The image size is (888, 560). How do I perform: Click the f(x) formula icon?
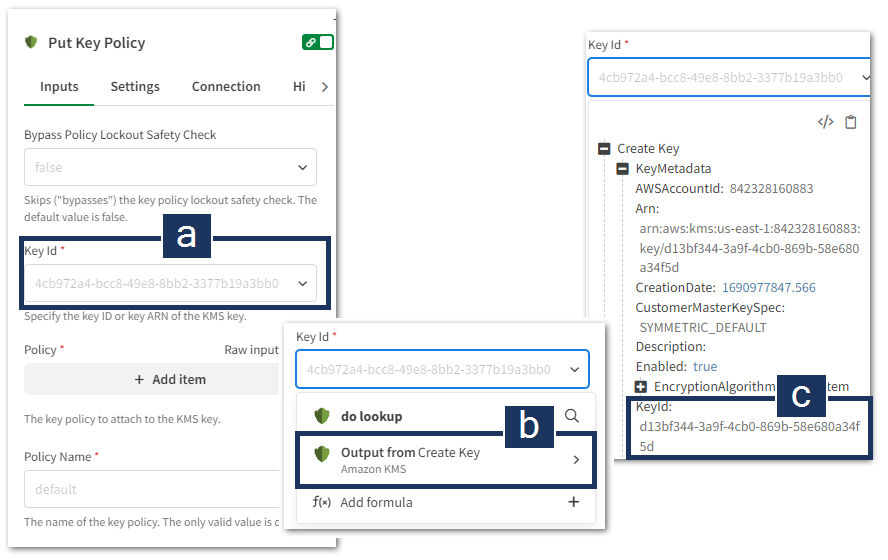pyautogui.click(x=322, y=502)
